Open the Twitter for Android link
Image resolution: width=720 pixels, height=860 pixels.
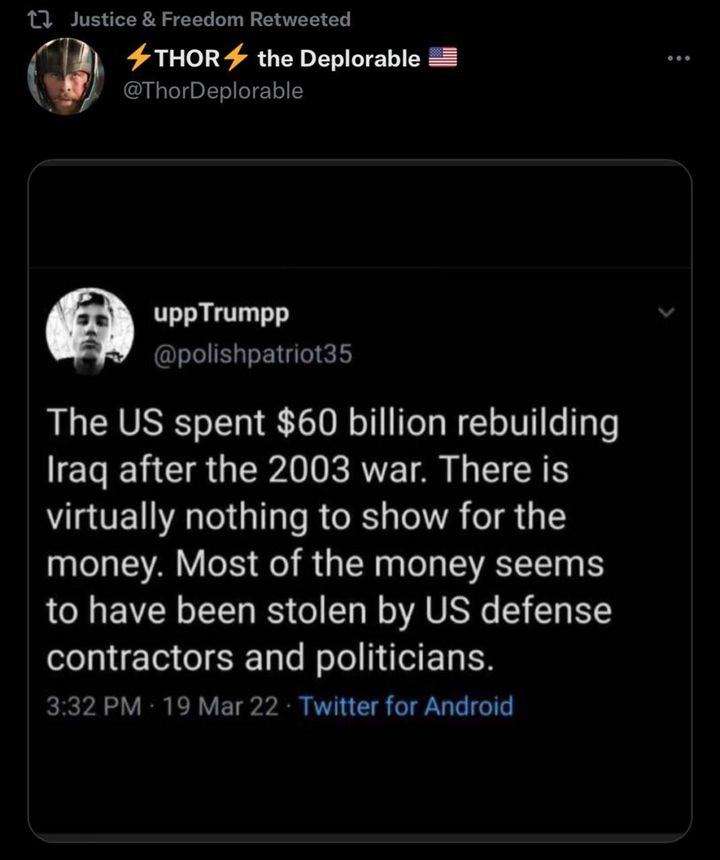[406, 707]
